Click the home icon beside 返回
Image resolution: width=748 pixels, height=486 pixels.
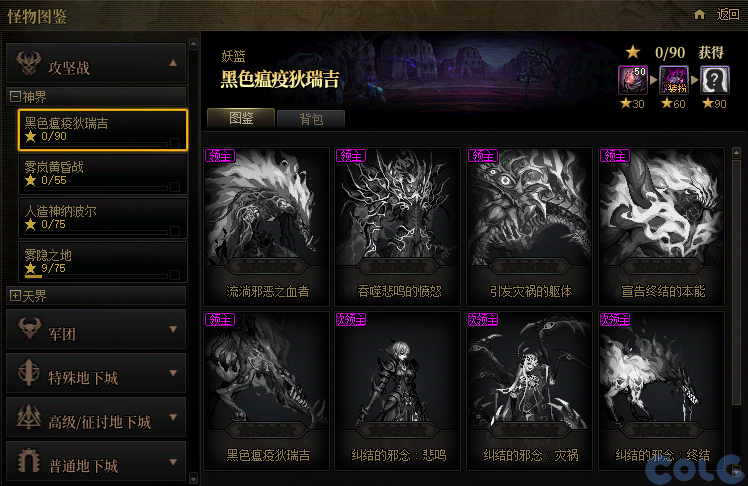(x=699, y=14)
